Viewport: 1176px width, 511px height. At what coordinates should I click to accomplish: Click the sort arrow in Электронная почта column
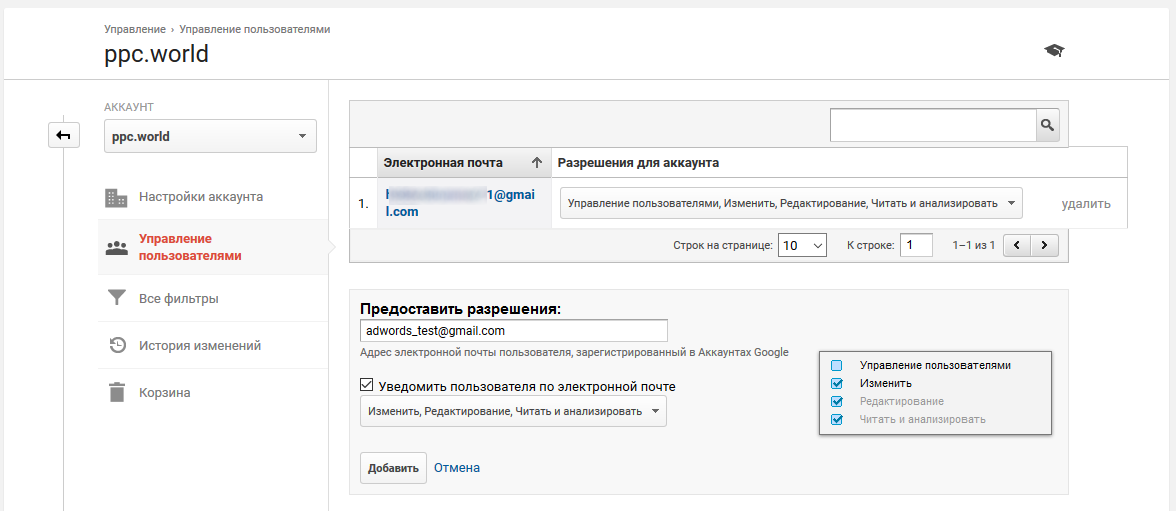[x=536, y=163]
